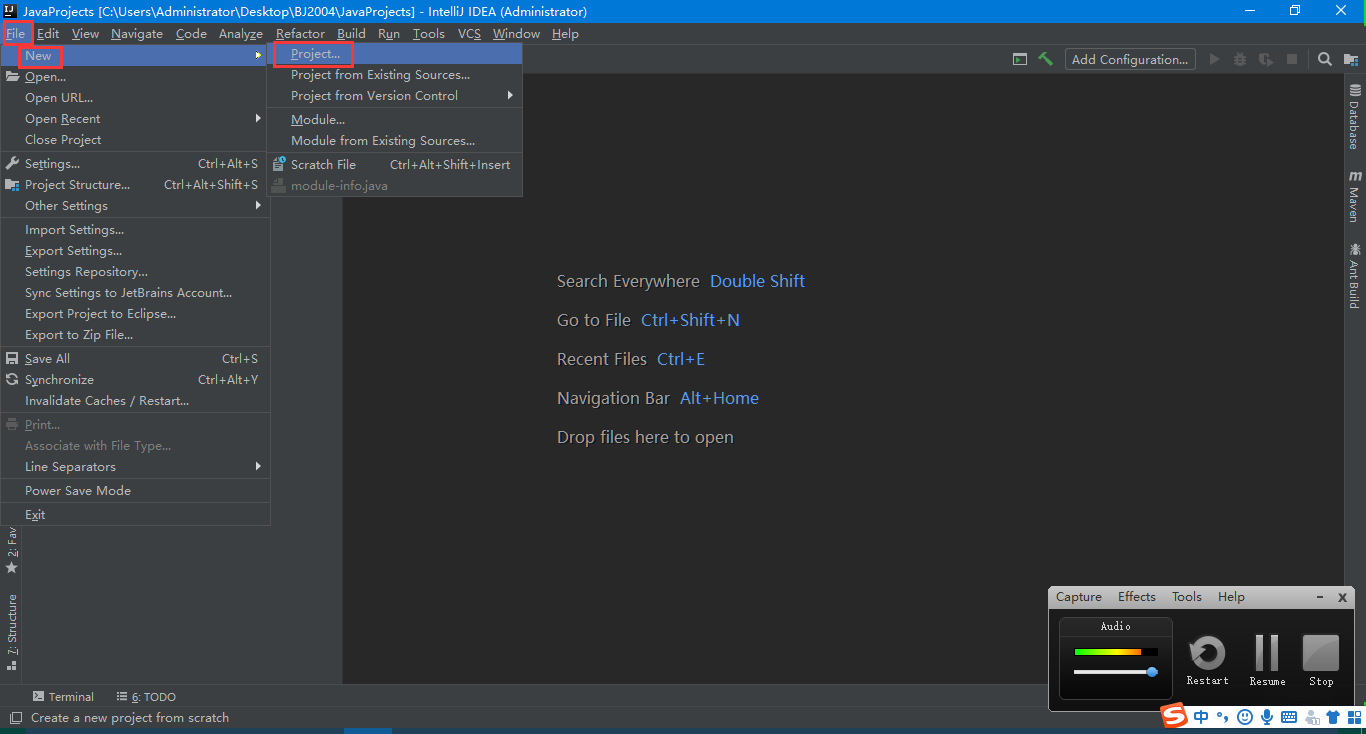Choose Synchronize in File menu
The image size is (1366, 734).
[135, 380]
